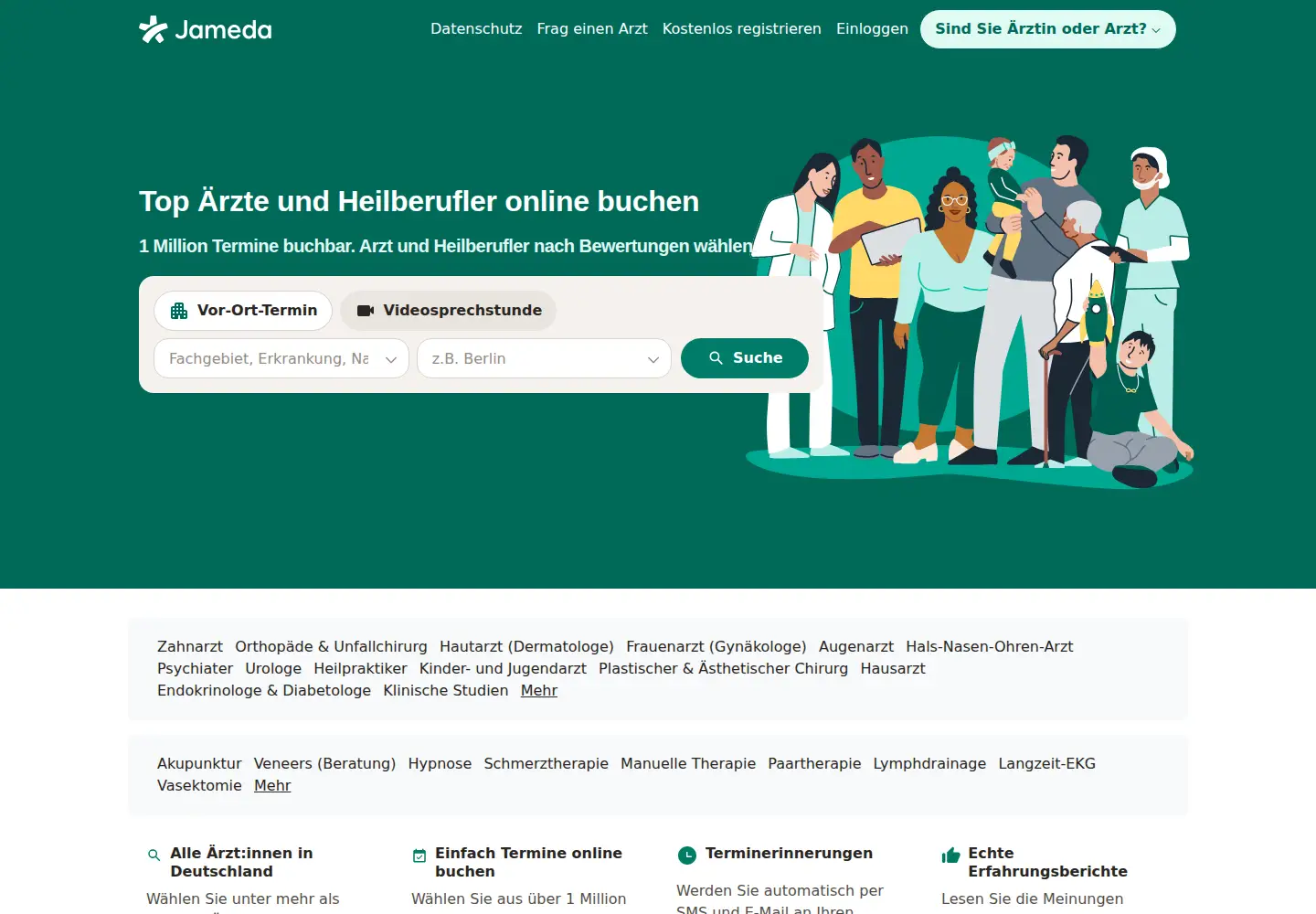Open the Hausarzt link
Screen dimensions: 1316x914
click(x=893, y=668)
